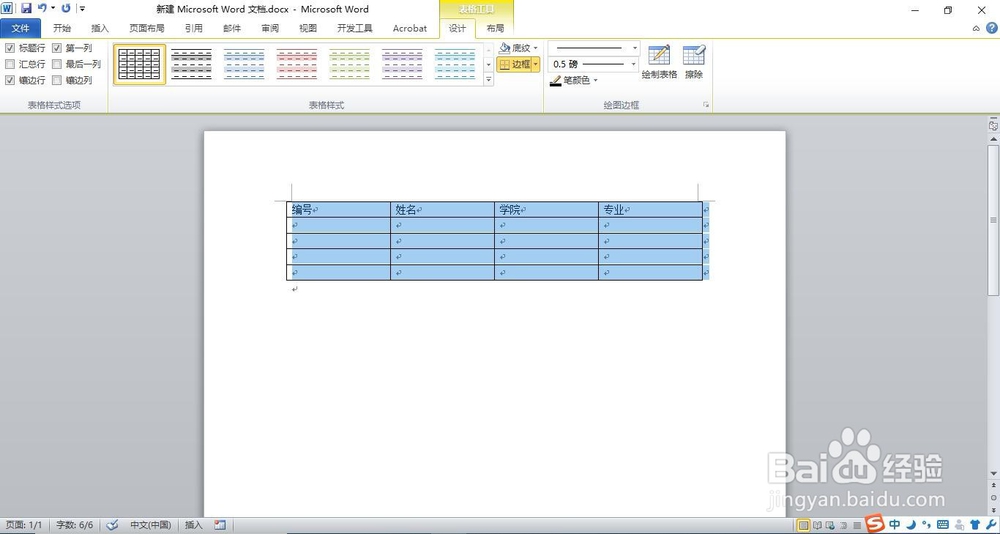
Task: Open the Customize Quick Access Toolbar dropdown
Action: pos(82,8)
